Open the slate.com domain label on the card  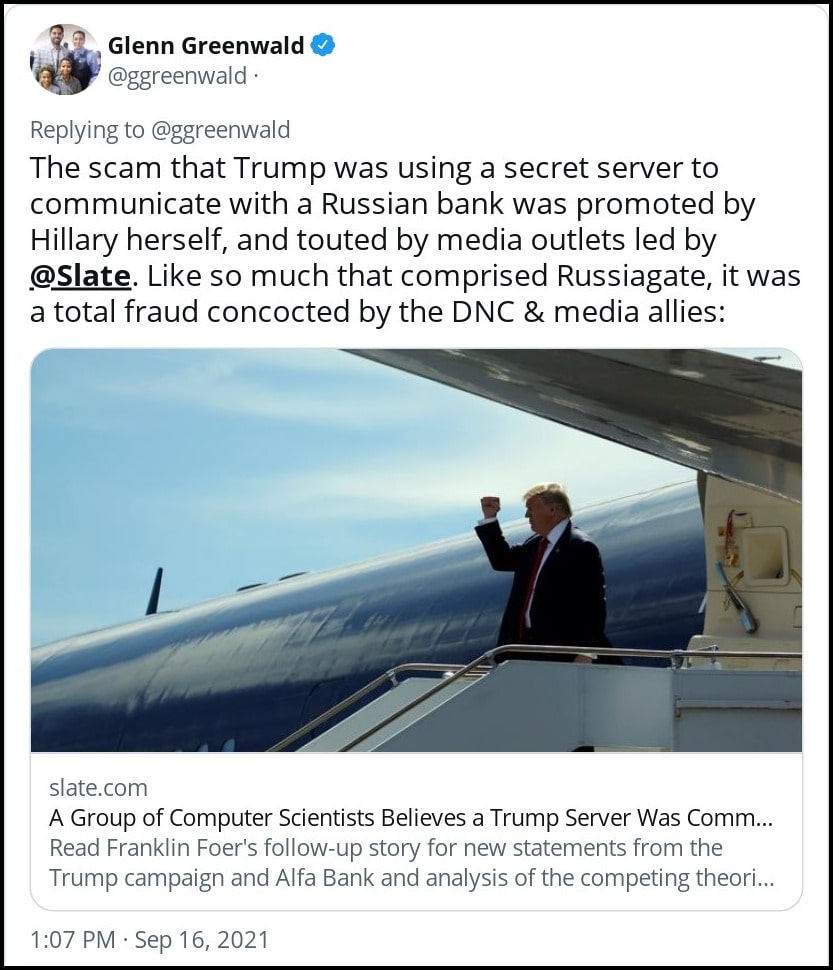pos(98,788)
